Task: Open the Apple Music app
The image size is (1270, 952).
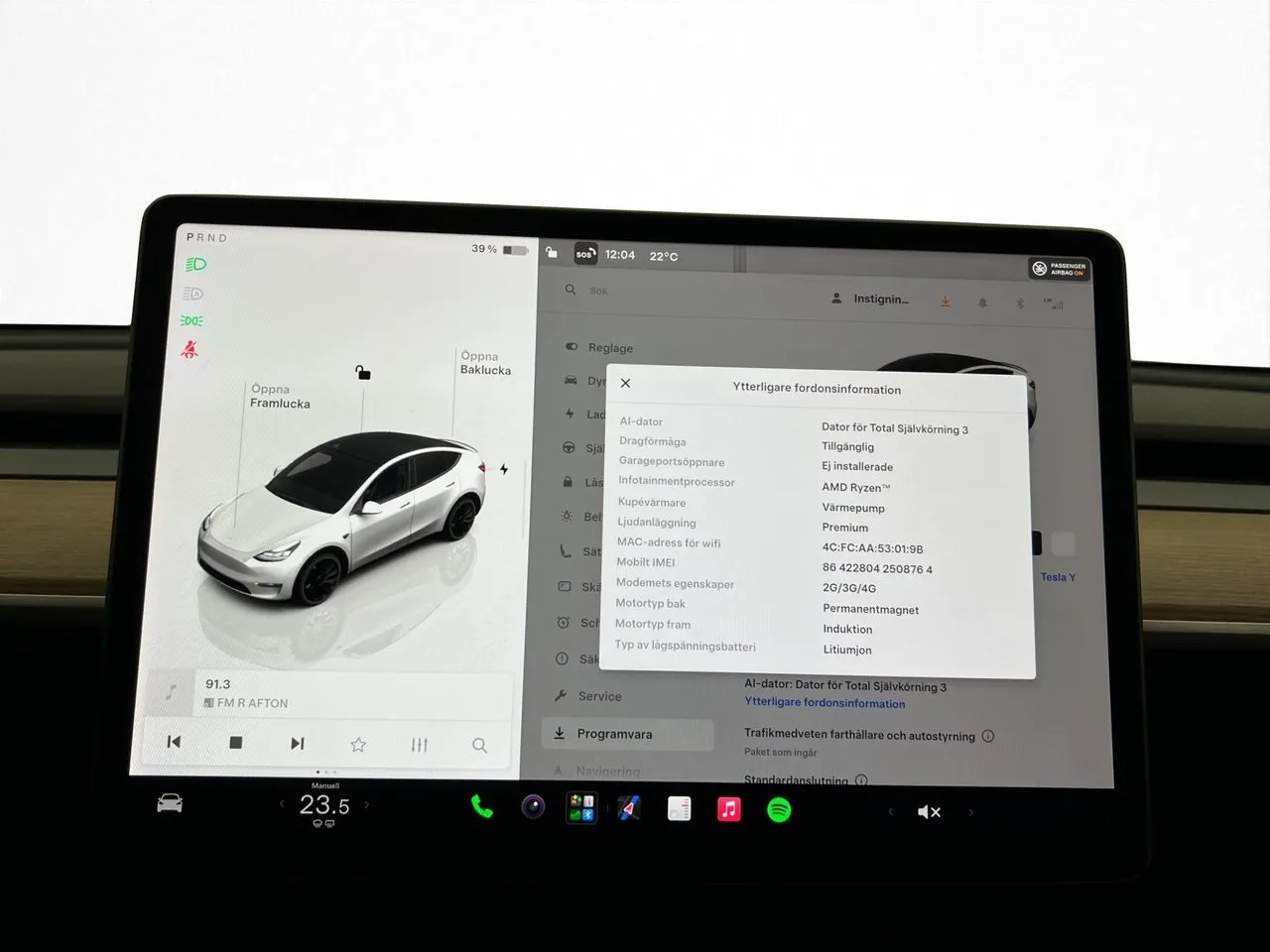Action: click(x=729, y=809)
